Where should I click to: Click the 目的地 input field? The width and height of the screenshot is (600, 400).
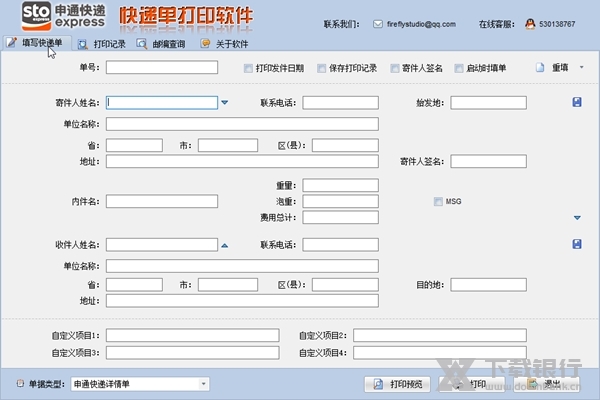pos(489,285)
